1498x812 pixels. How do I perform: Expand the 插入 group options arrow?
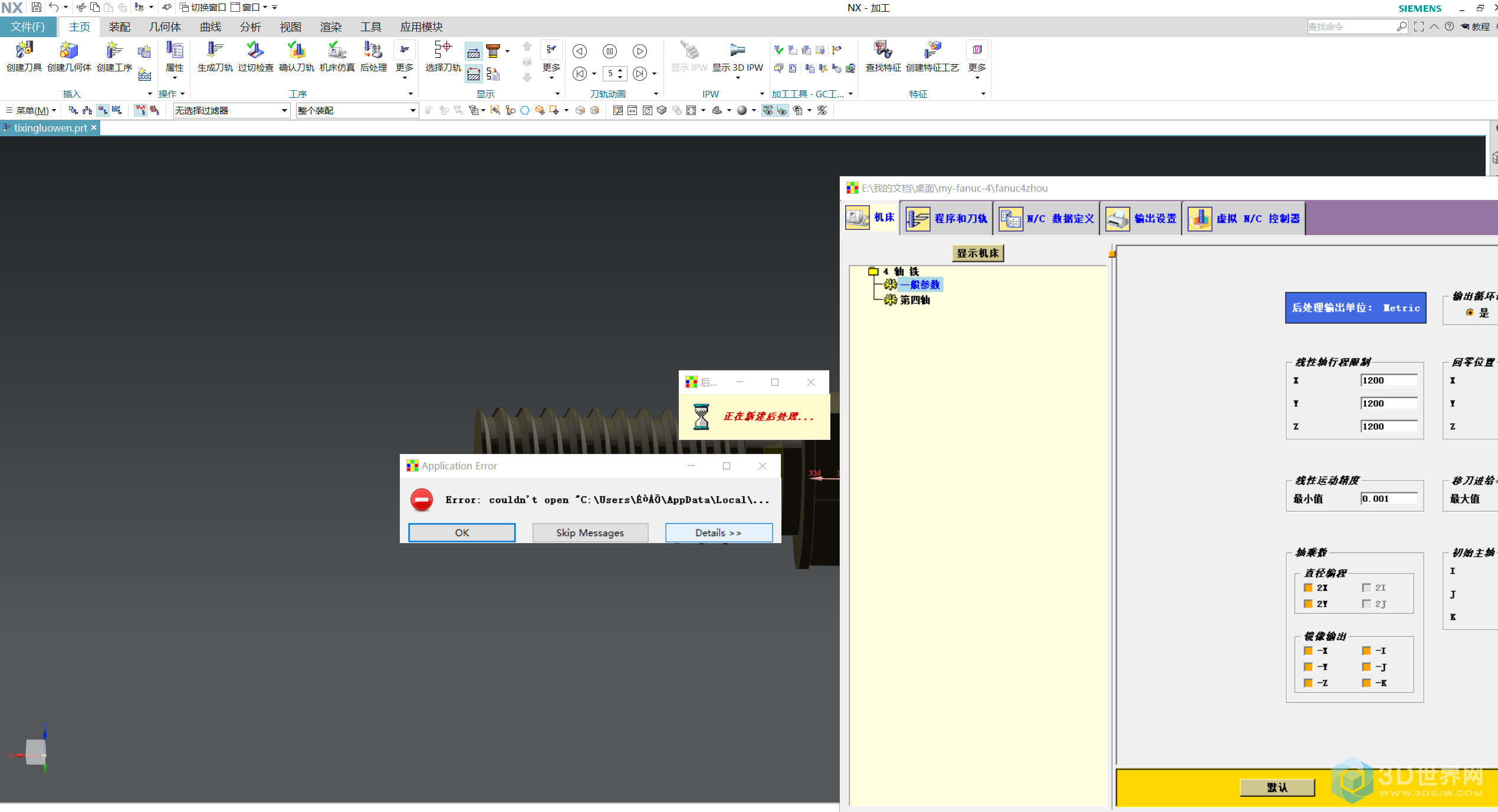click(x=150, y=94)
